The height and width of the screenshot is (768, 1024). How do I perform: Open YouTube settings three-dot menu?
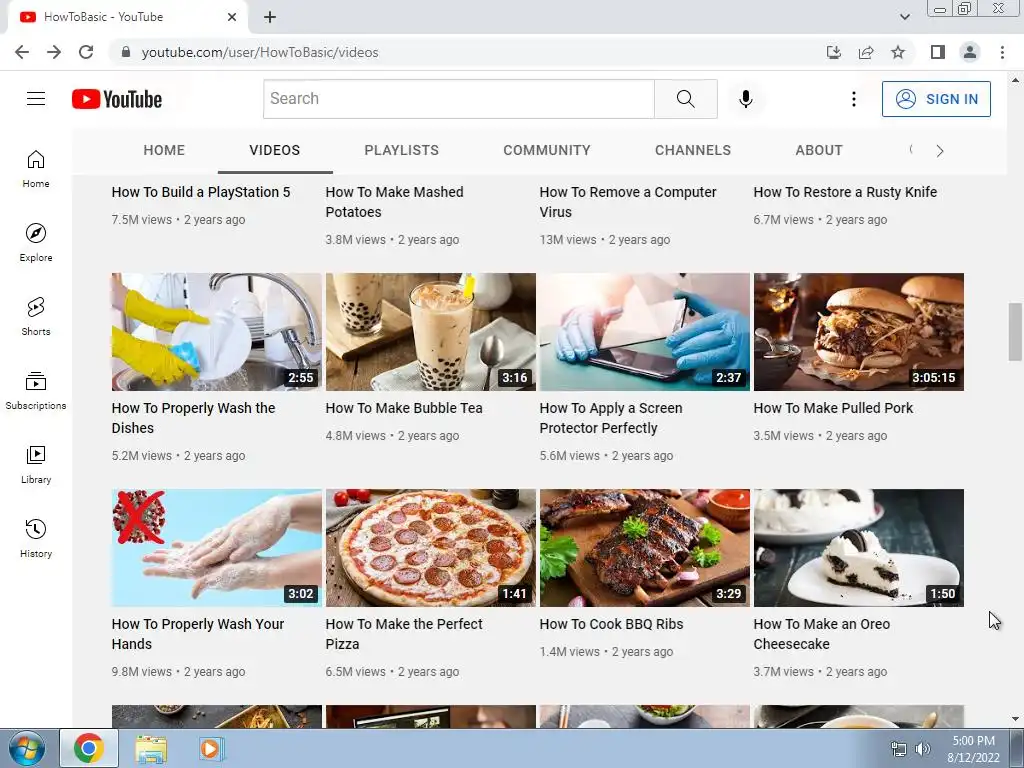[854, 99]
